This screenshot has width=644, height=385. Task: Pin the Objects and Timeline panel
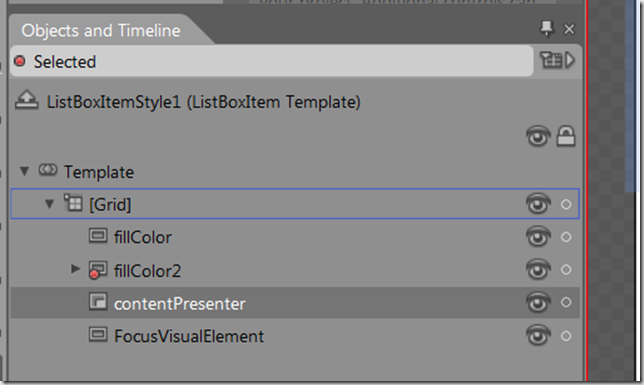coord(547,29)
